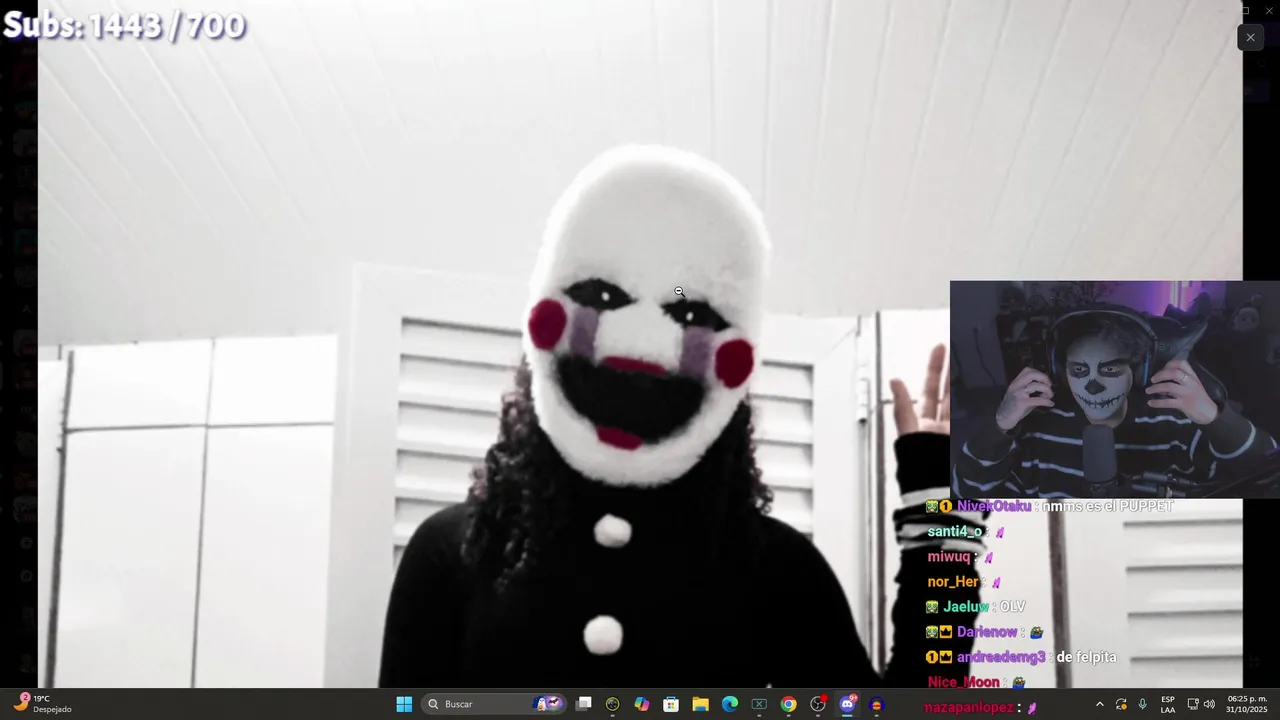Click the nazapanlopez chat username

point(969,707)
